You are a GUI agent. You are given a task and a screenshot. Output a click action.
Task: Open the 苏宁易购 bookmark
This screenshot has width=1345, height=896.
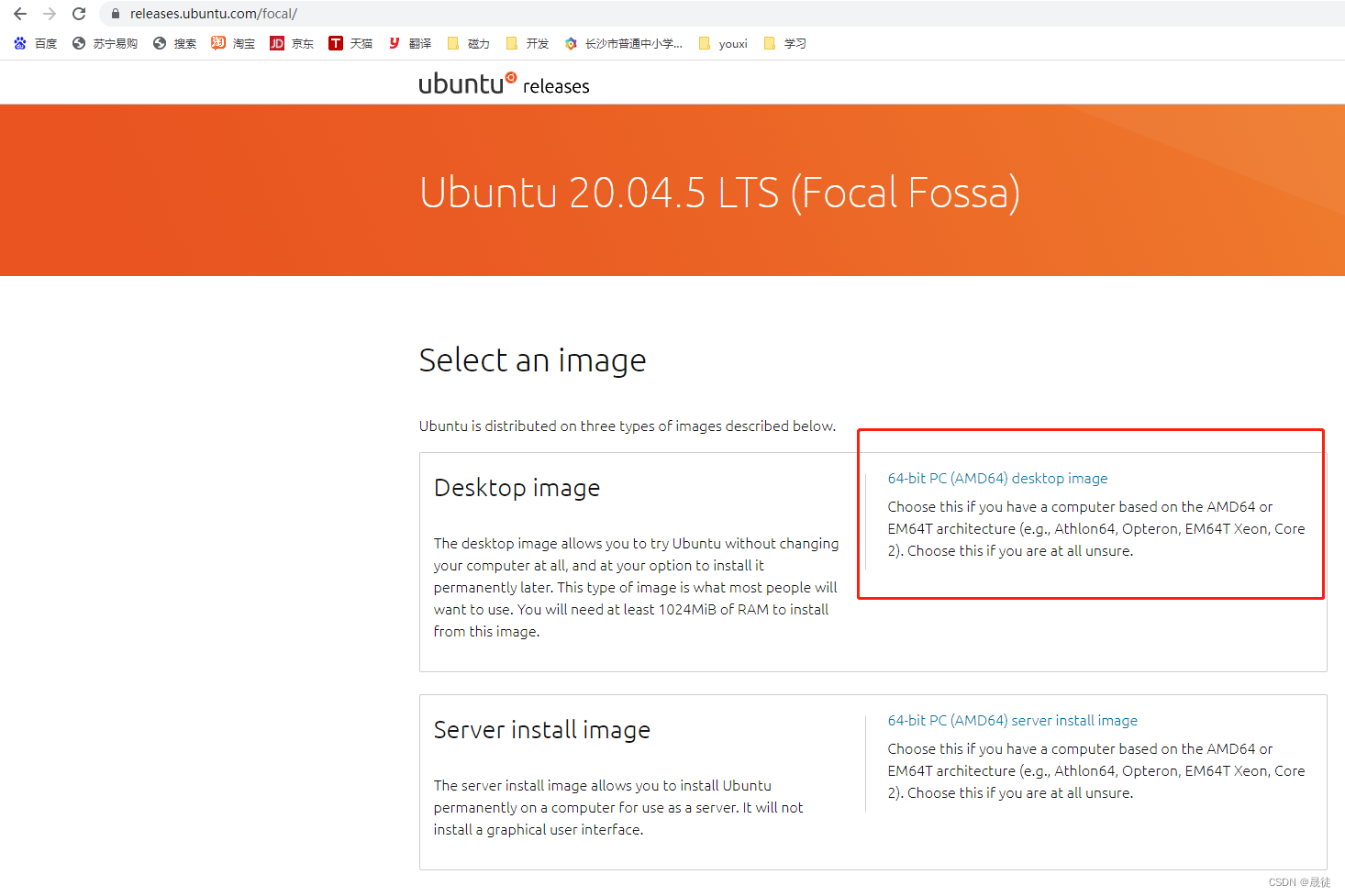click(105, 43)
